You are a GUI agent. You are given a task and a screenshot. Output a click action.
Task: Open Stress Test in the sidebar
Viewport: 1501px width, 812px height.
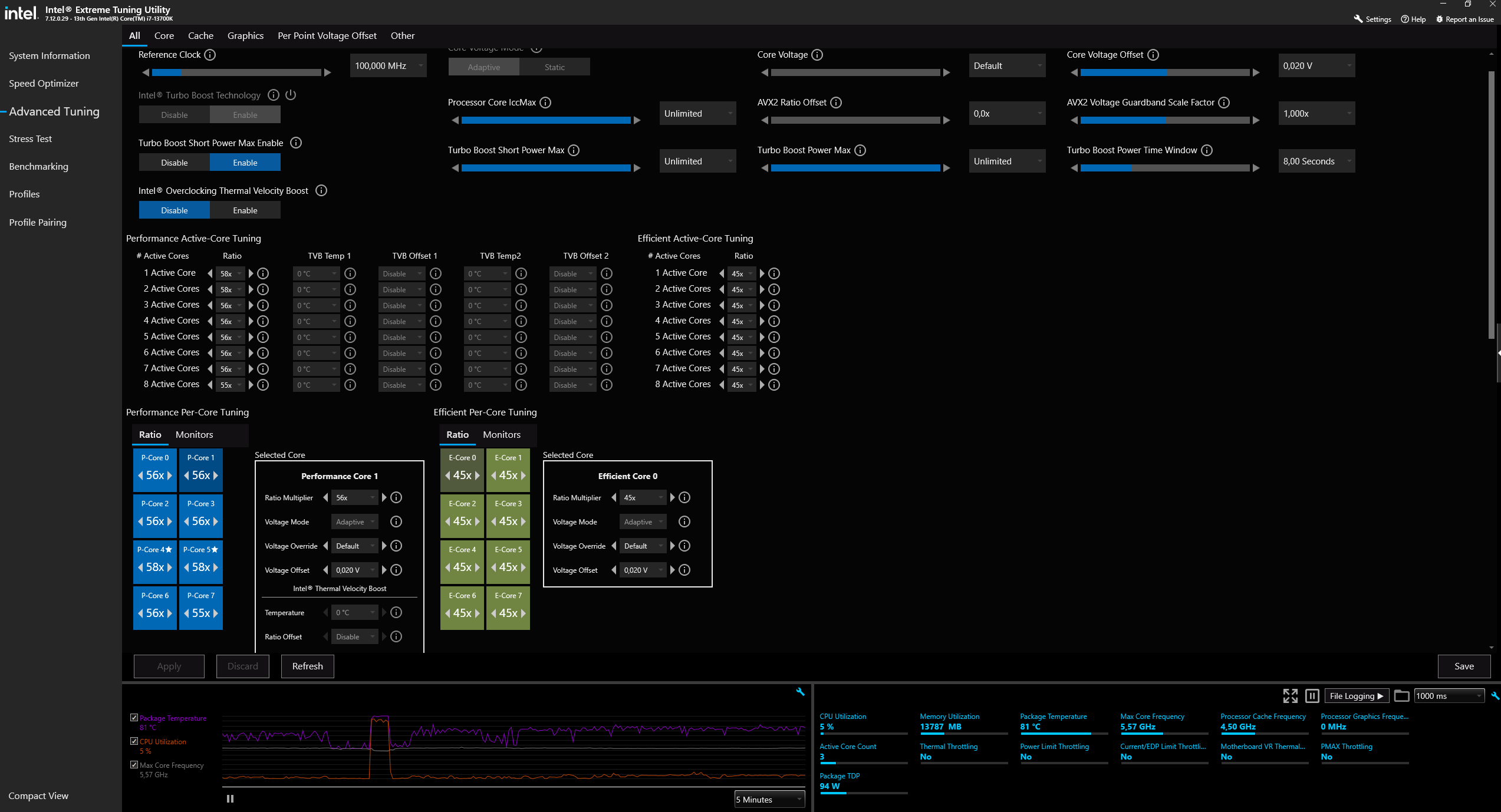pos(31,139)
